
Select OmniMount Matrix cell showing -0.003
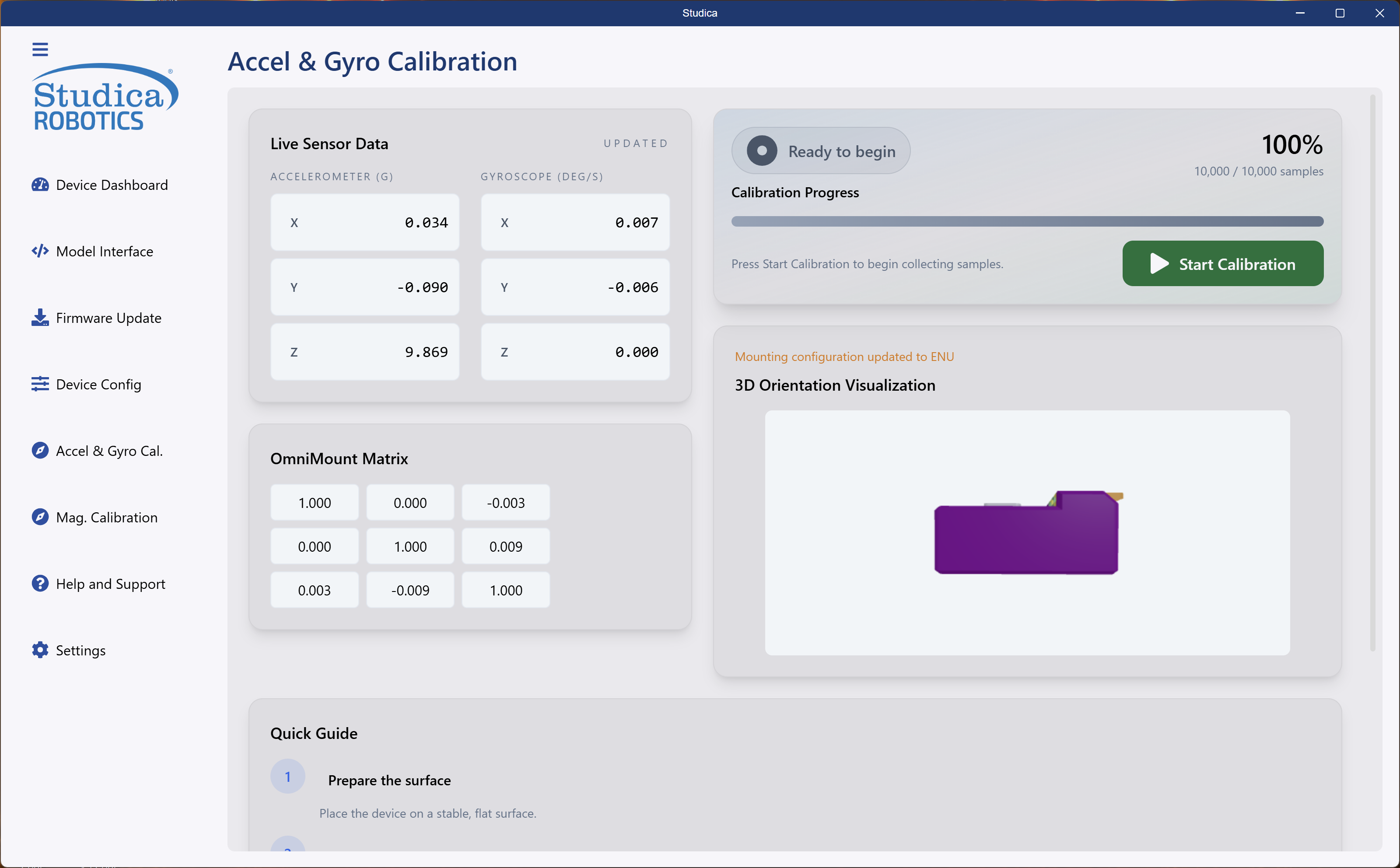[506, 503]
